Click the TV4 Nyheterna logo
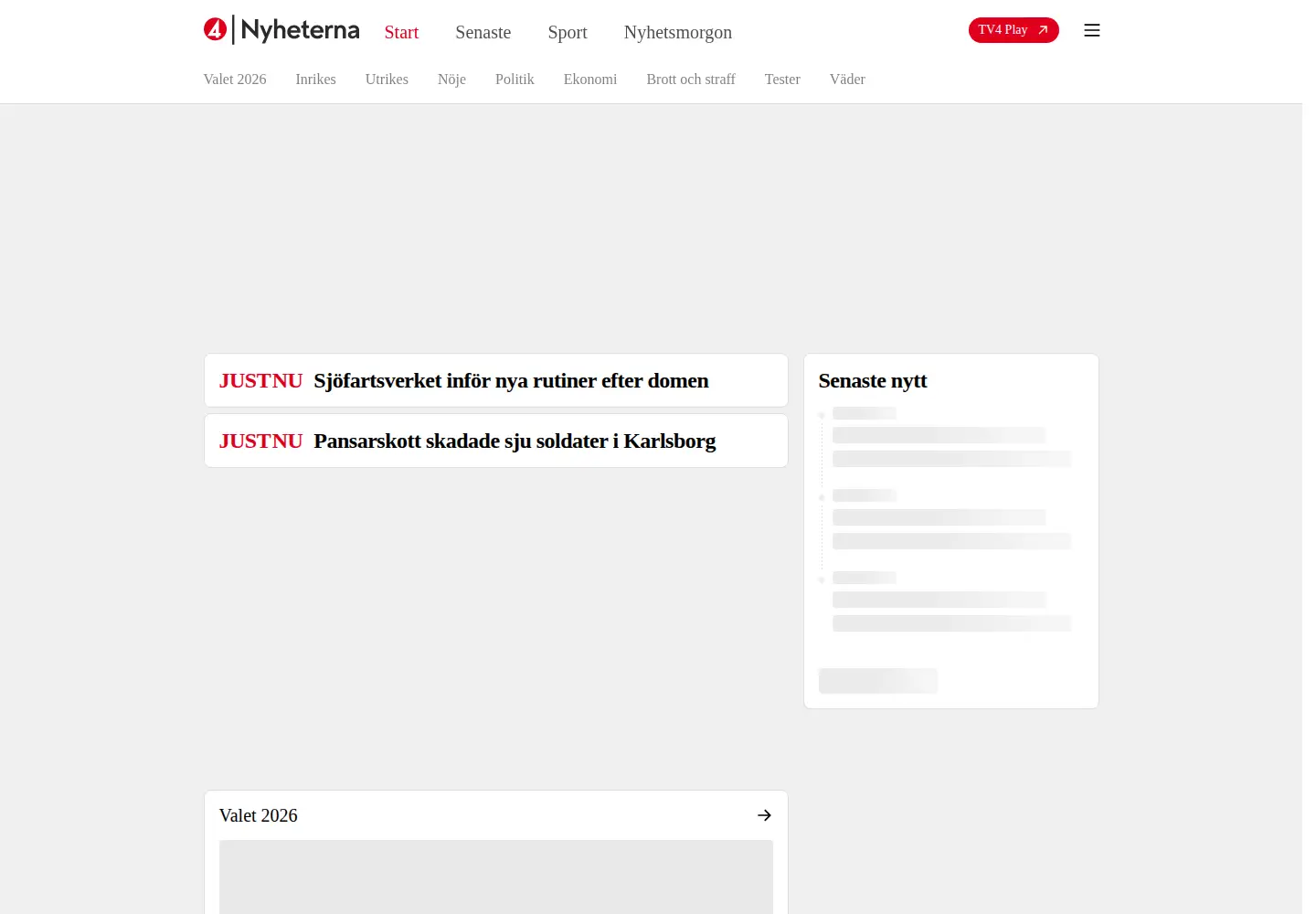The height and width of the screenshot is (914, 1316). click(281, 30)
